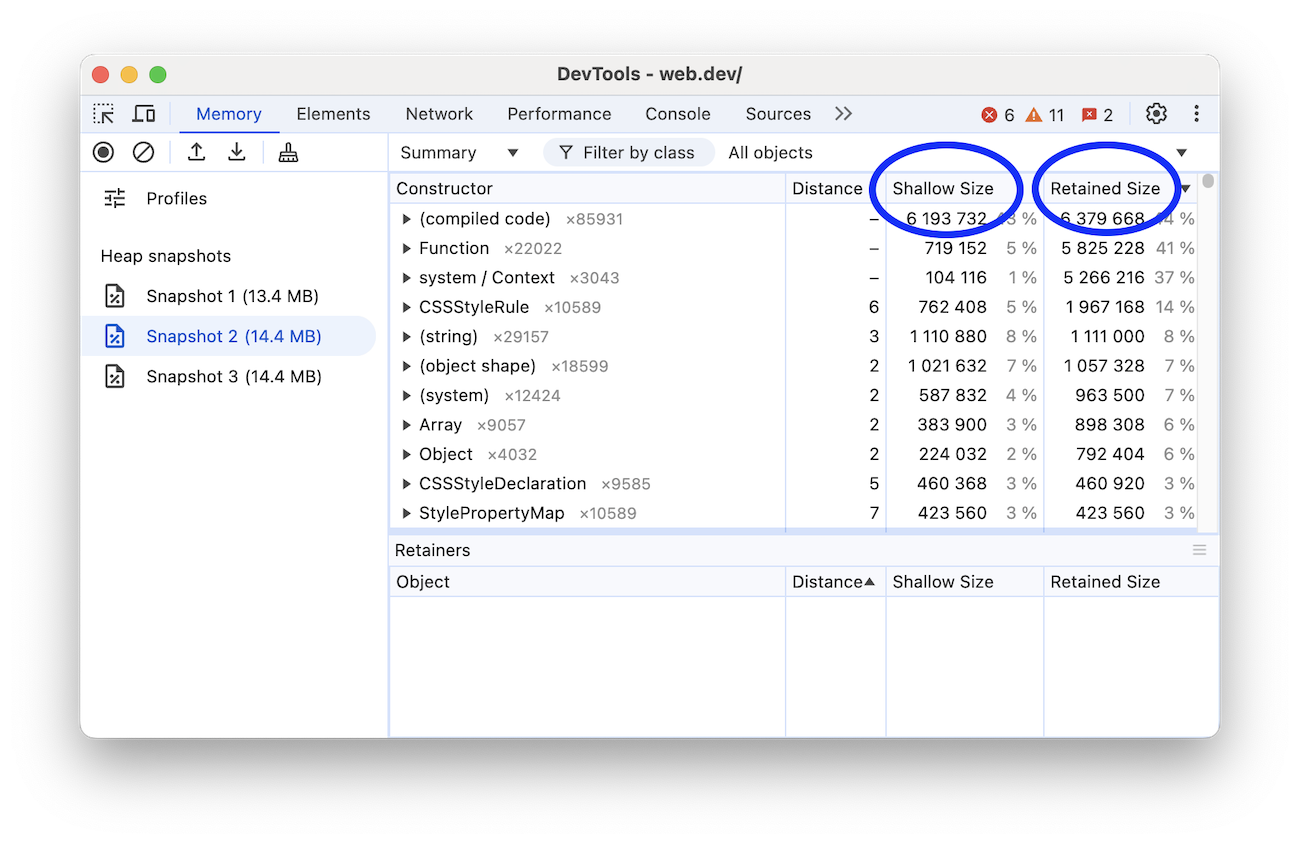View the 6 console errors badge

996,113
